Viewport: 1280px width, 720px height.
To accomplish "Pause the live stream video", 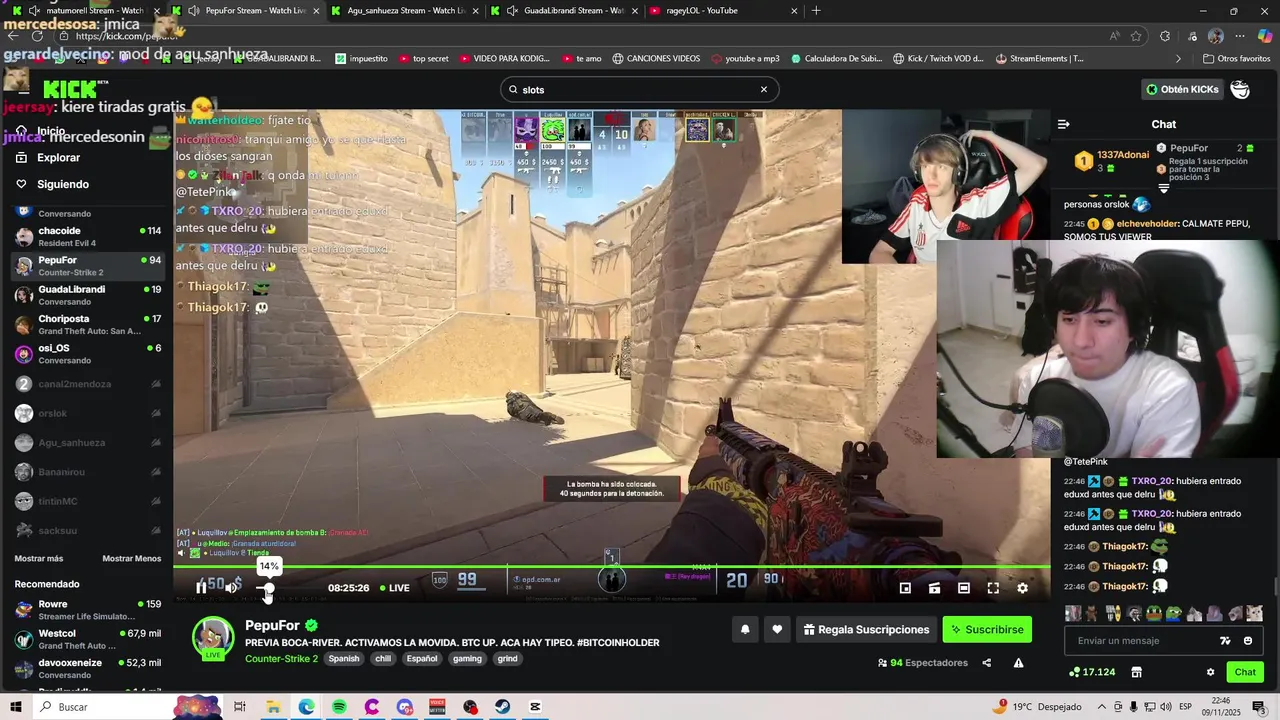I will tap(201, 588).
